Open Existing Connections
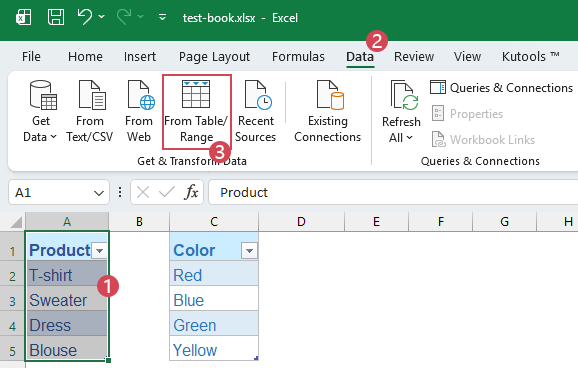This screenshot has height=368, width=578. tap(327, 112)
